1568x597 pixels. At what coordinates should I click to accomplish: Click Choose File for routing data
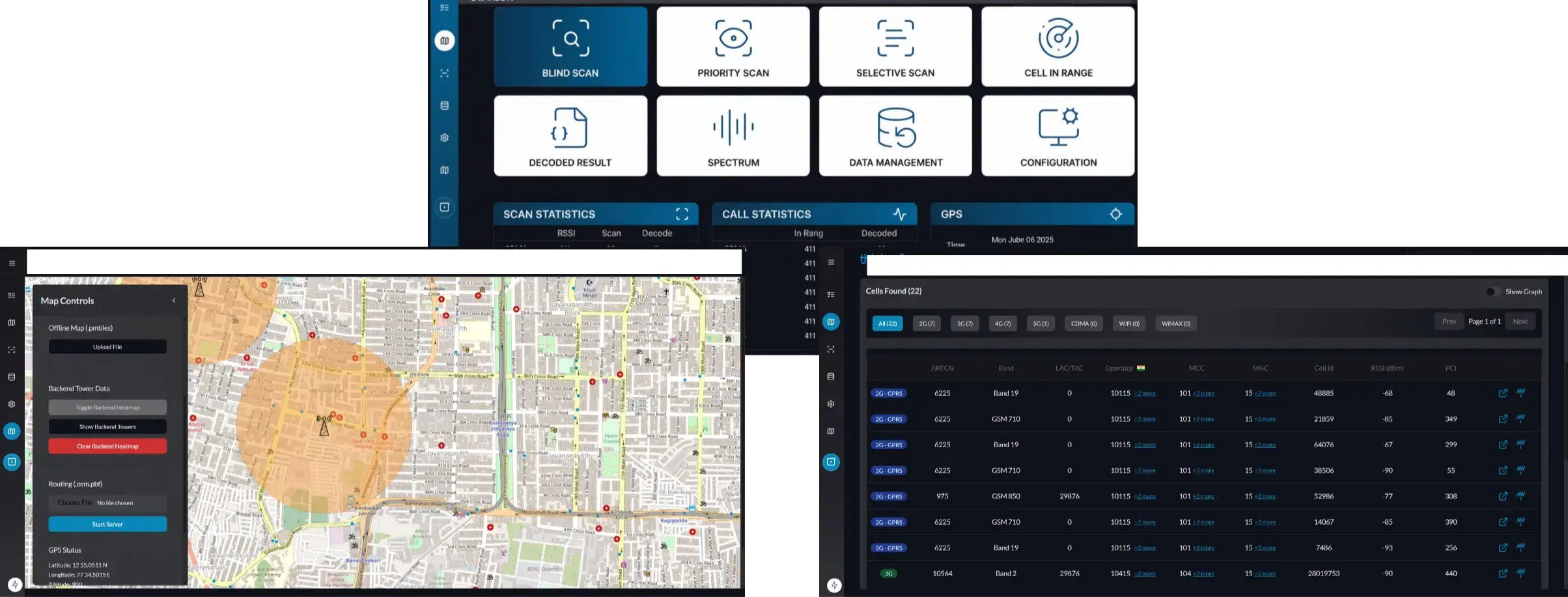[x=74, y=503]
